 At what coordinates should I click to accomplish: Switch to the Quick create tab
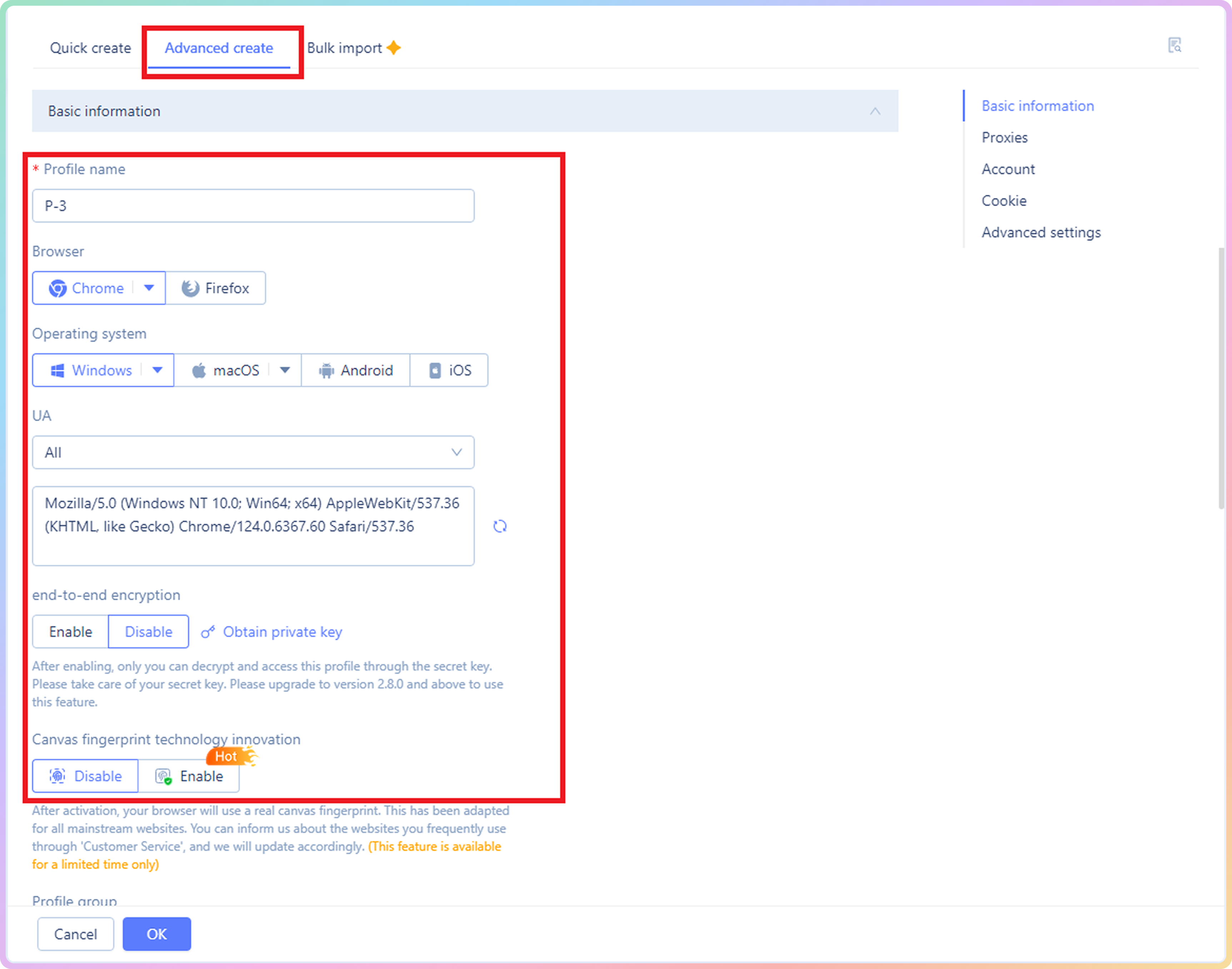(x=90, y=48)
